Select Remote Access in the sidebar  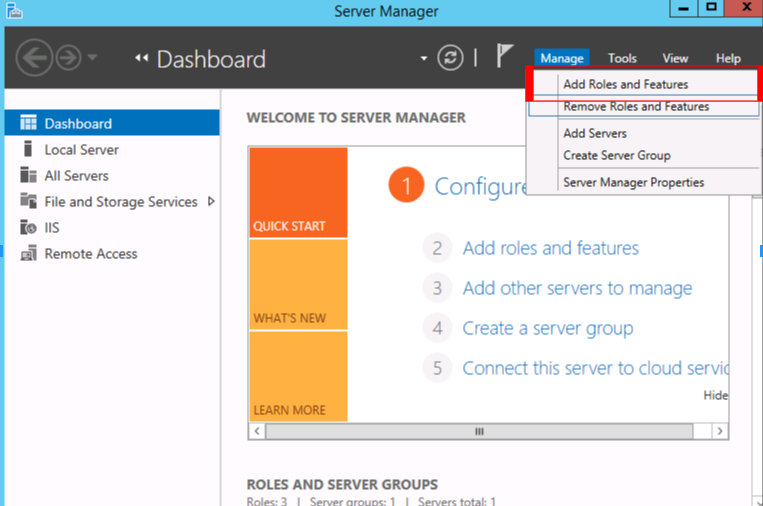click(x=112, y=253)
